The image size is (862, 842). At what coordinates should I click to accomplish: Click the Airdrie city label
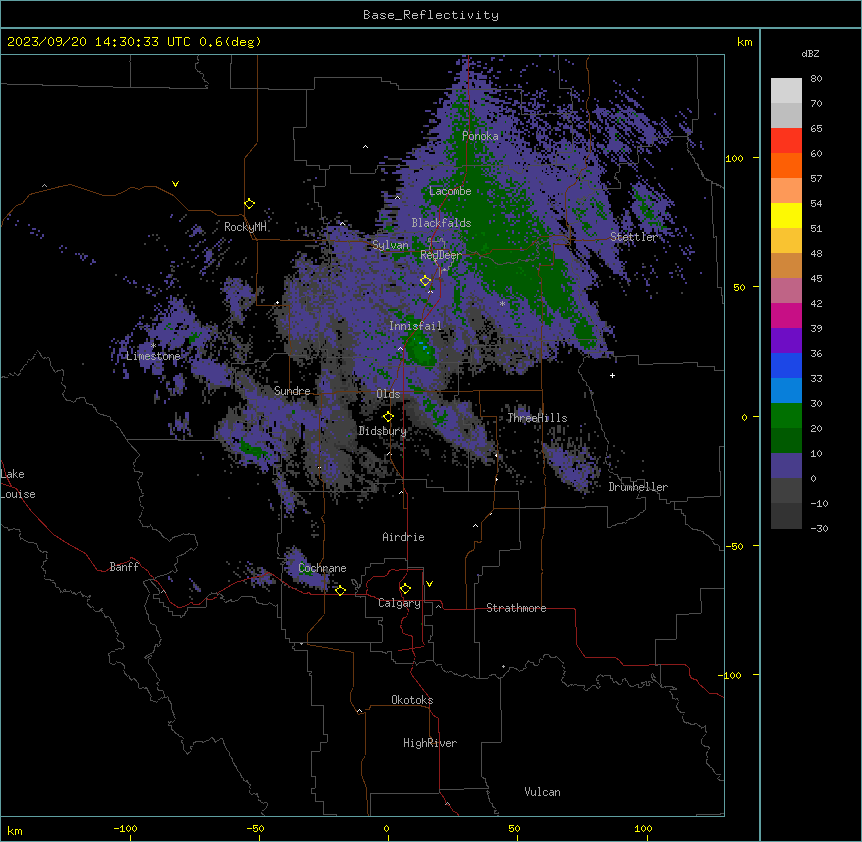(x=403, y=537)
